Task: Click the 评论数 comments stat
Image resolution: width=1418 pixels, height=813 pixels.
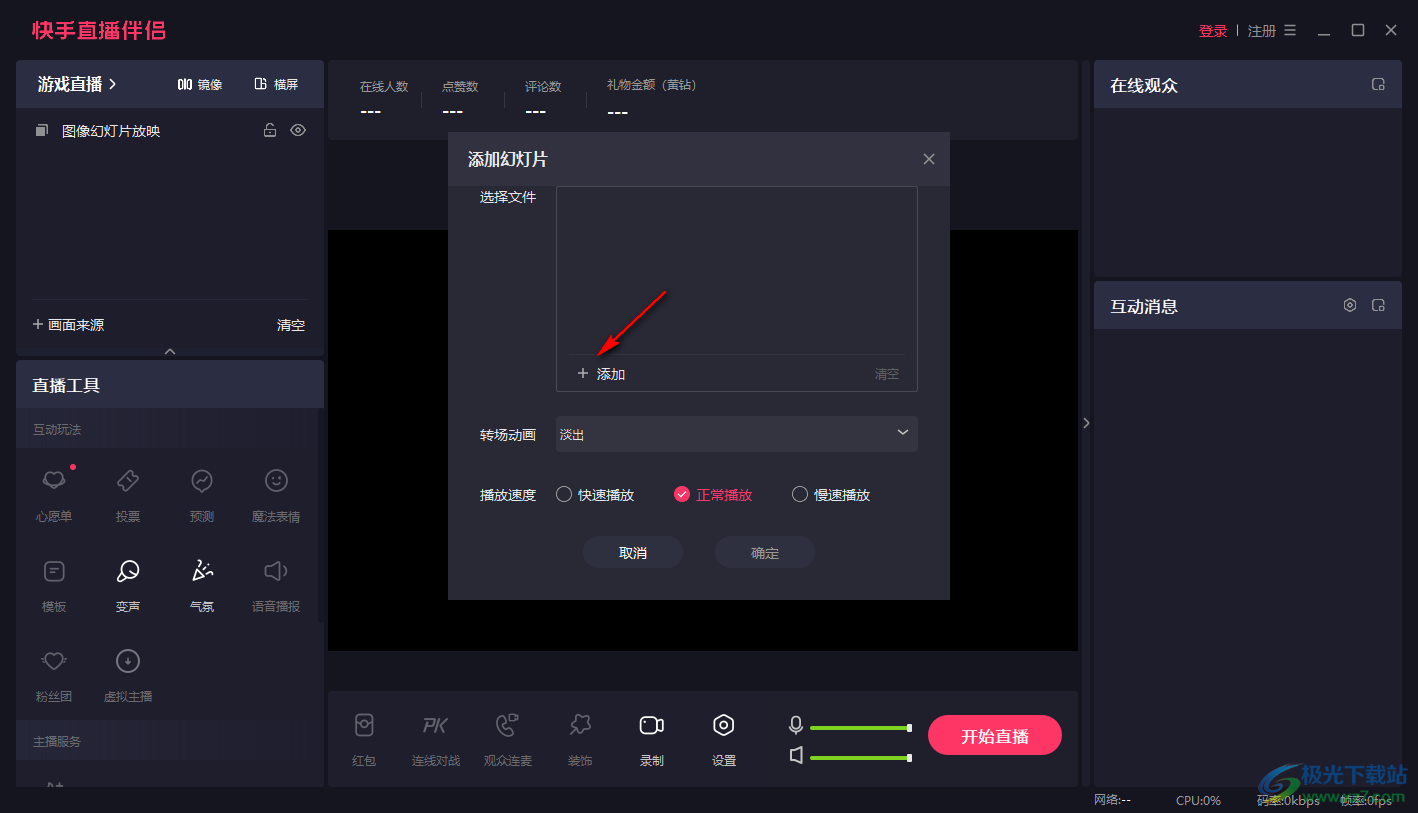Action: pos(543,99)
